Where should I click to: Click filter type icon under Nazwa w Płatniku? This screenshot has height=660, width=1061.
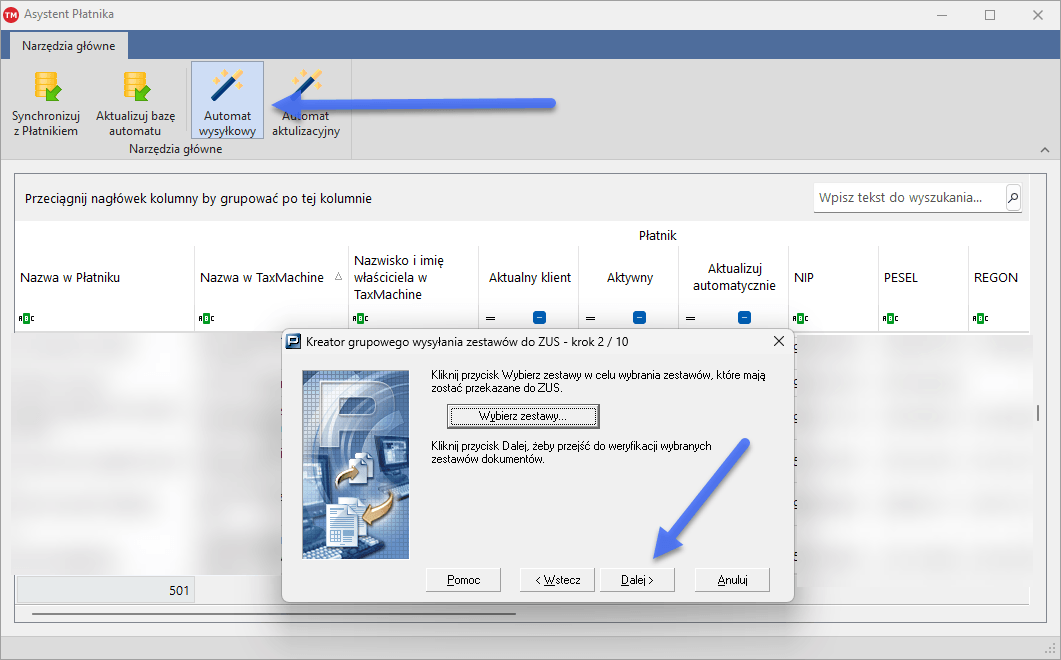(x=26, y=318)
